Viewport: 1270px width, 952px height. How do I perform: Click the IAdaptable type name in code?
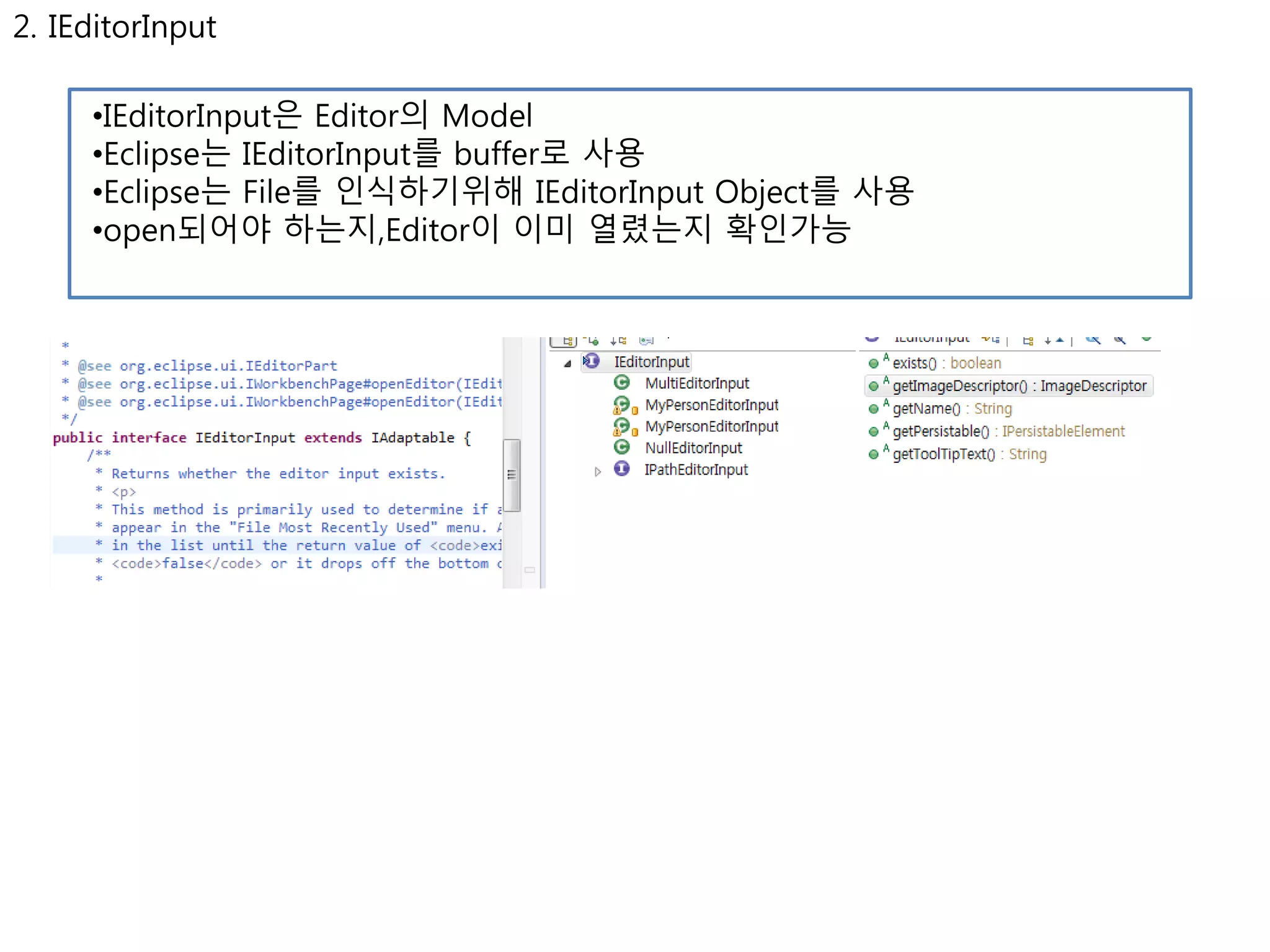tap(413, 438)
